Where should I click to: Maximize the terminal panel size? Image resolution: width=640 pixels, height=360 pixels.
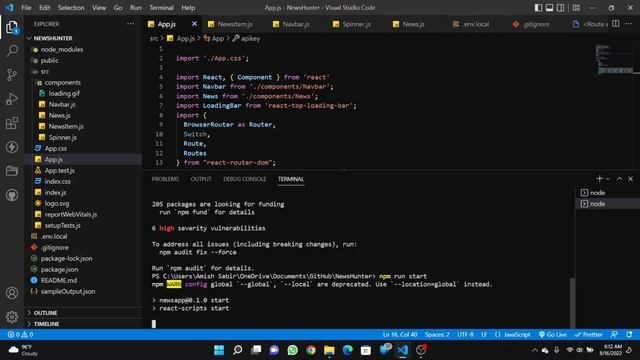(x=619, y=179)
